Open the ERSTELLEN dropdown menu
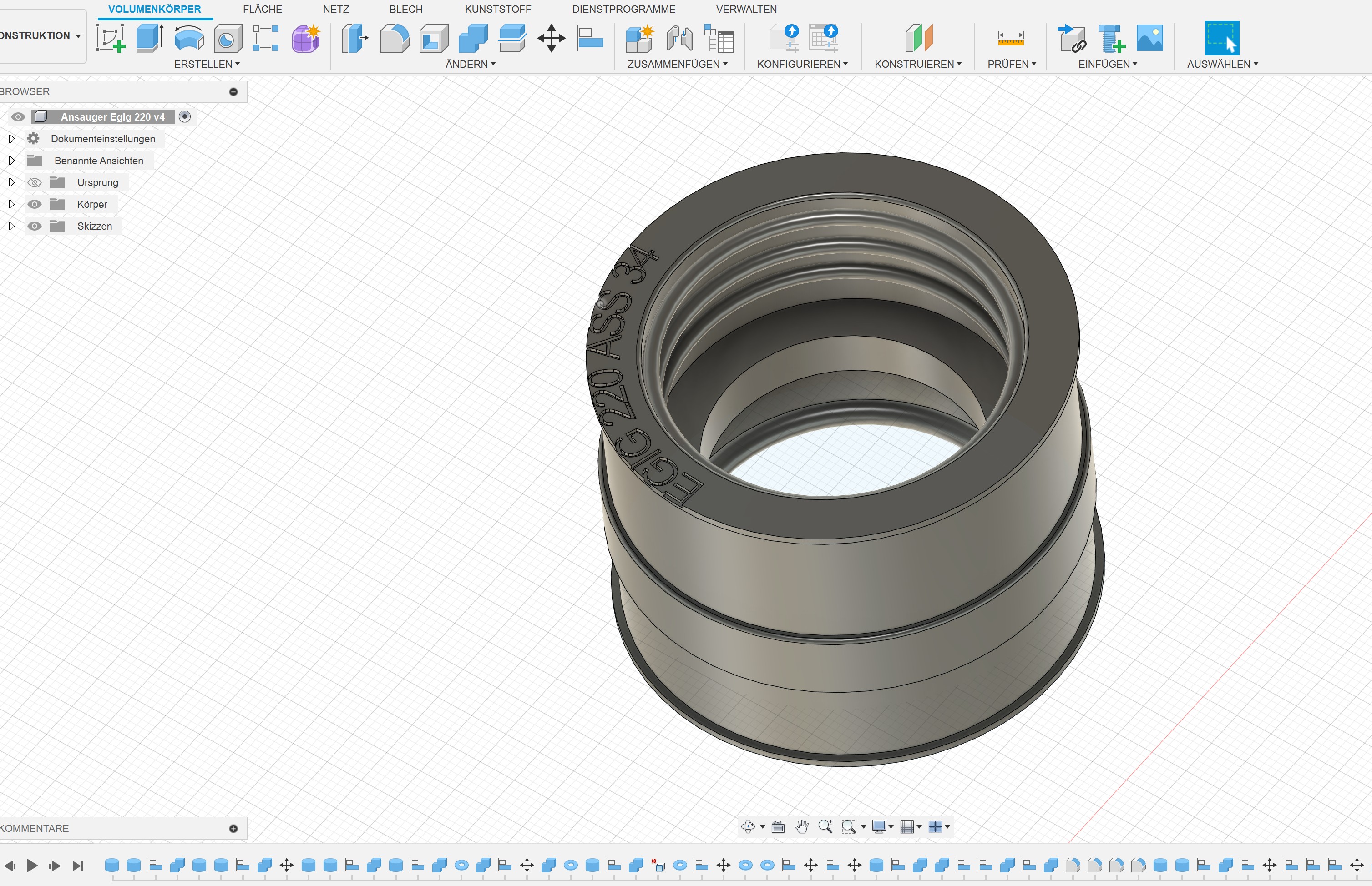This screenshot has width=1372, height=886. (x=207, y=64)
